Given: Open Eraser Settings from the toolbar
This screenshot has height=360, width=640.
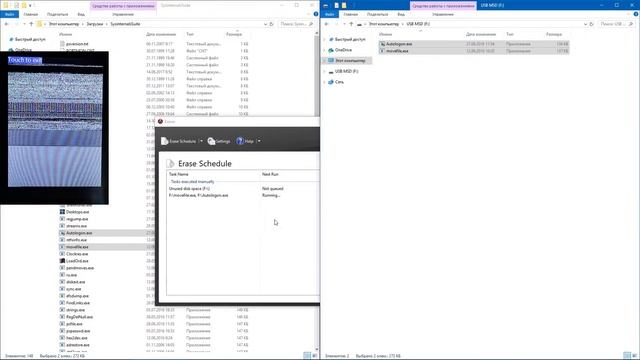Looking at the screenshot, I should [x=219, y=141].
